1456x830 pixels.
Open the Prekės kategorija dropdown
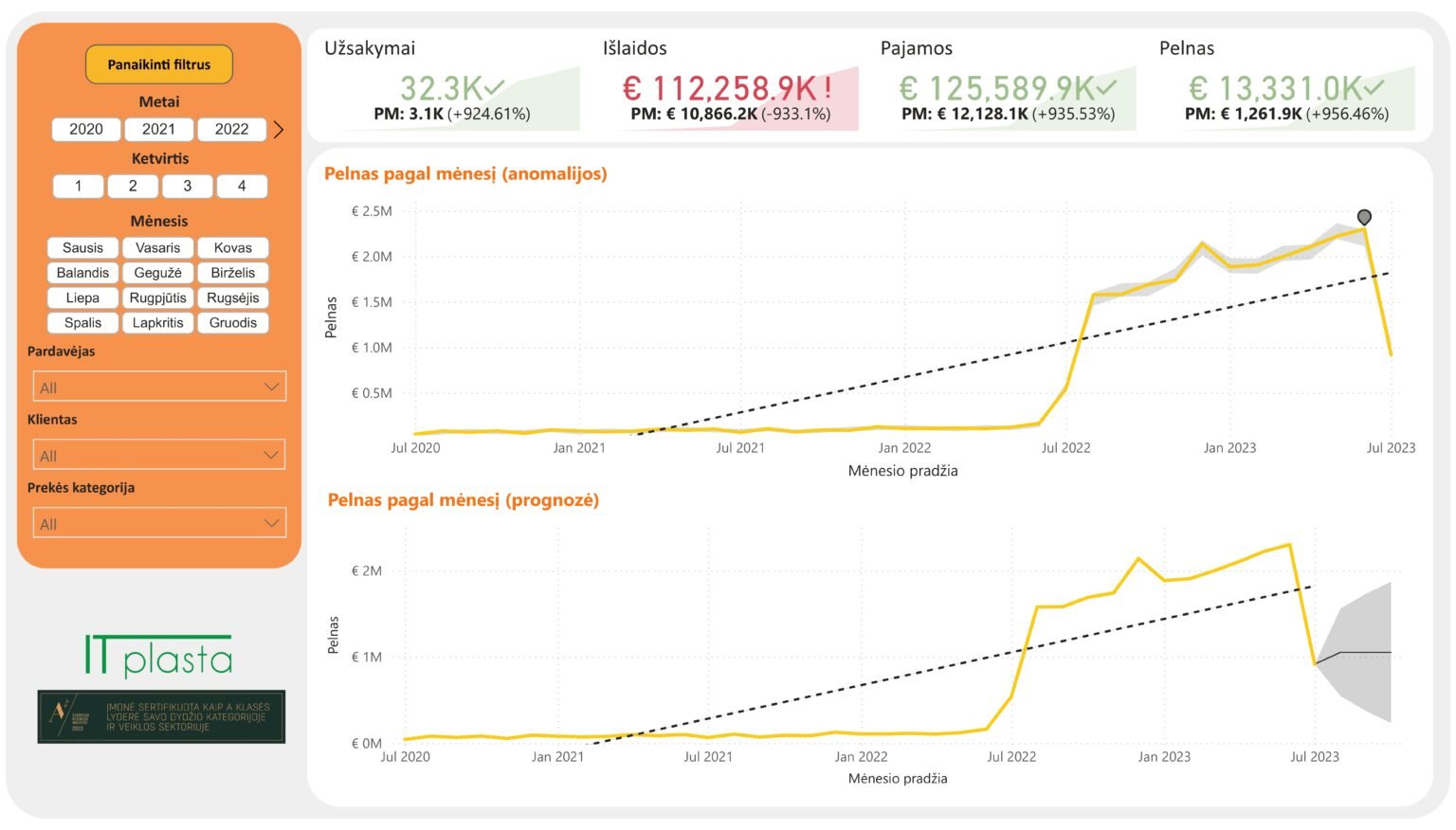pos(159,523)
